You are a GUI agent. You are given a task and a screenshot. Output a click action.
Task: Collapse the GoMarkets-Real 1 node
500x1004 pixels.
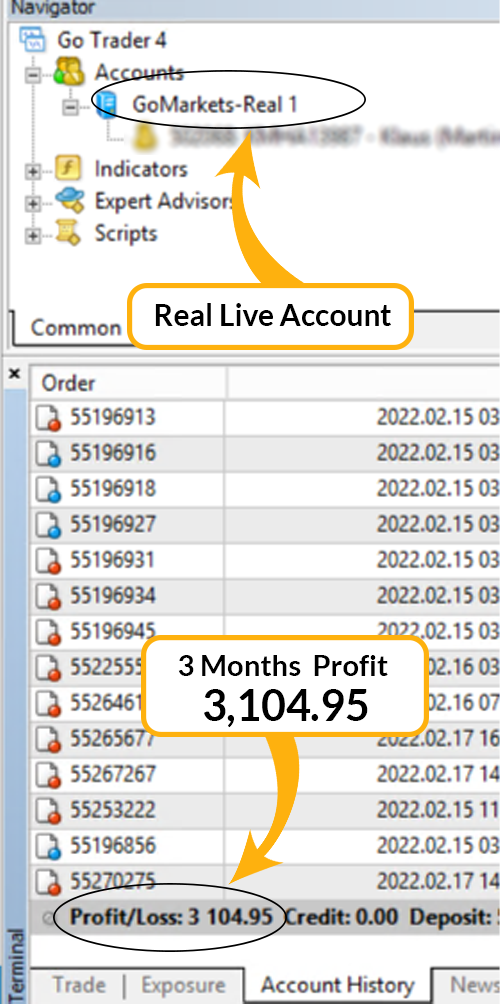click(70, 108)
